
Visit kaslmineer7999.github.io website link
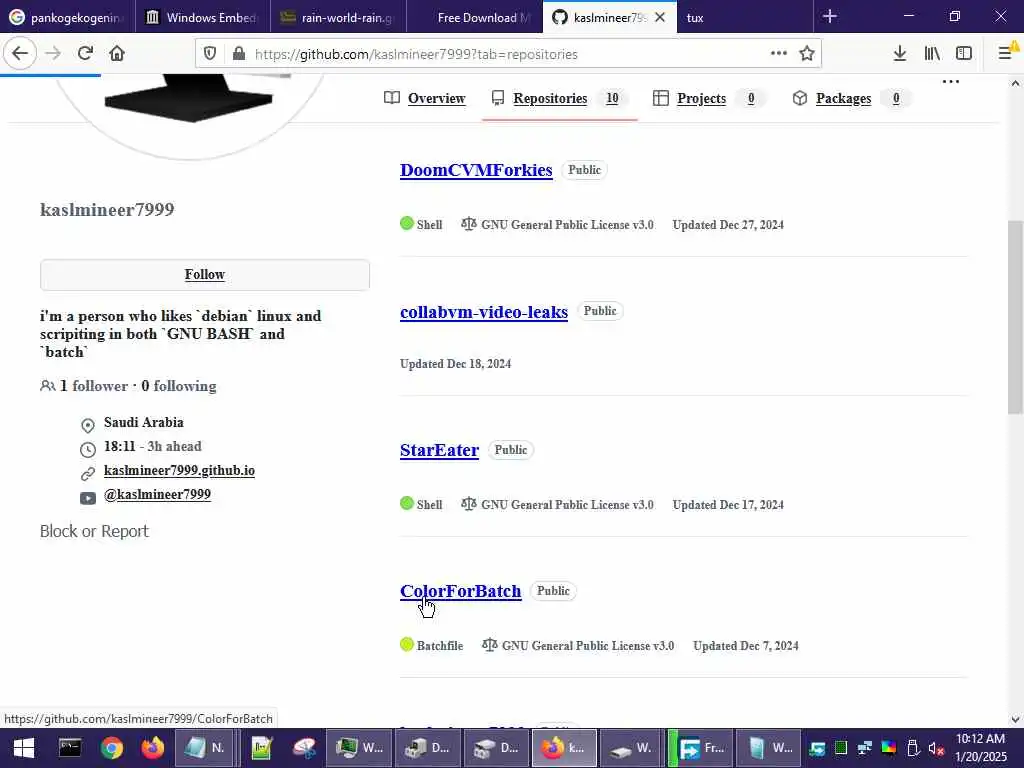[179, 470]
